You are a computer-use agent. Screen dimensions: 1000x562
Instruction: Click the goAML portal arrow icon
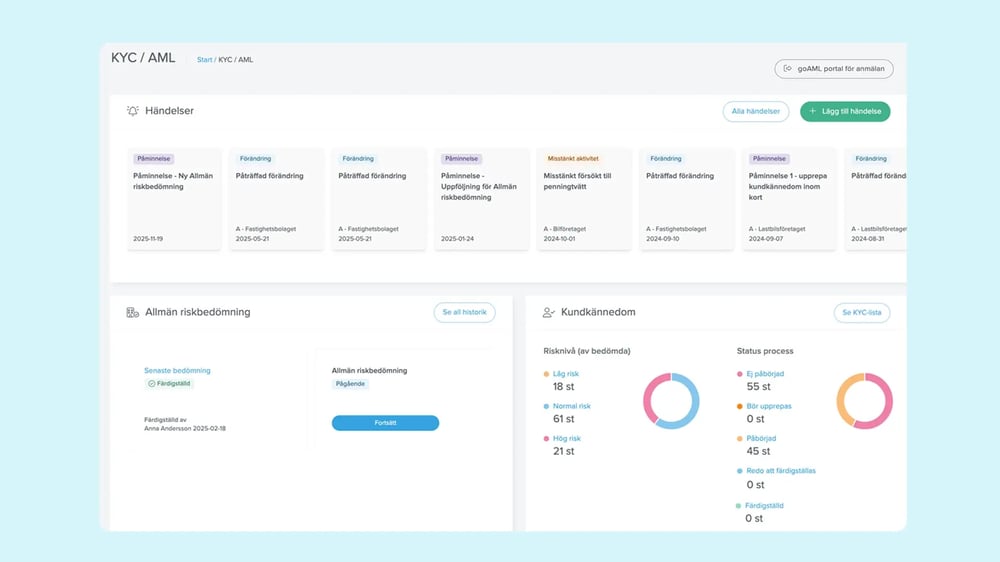click(x=787, y=69)
